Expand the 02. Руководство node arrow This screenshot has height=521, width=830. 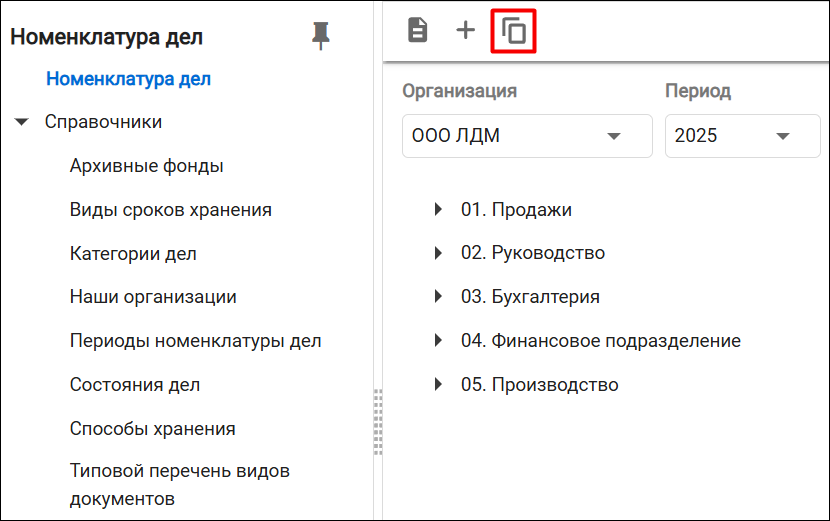(x=438, y=253)
